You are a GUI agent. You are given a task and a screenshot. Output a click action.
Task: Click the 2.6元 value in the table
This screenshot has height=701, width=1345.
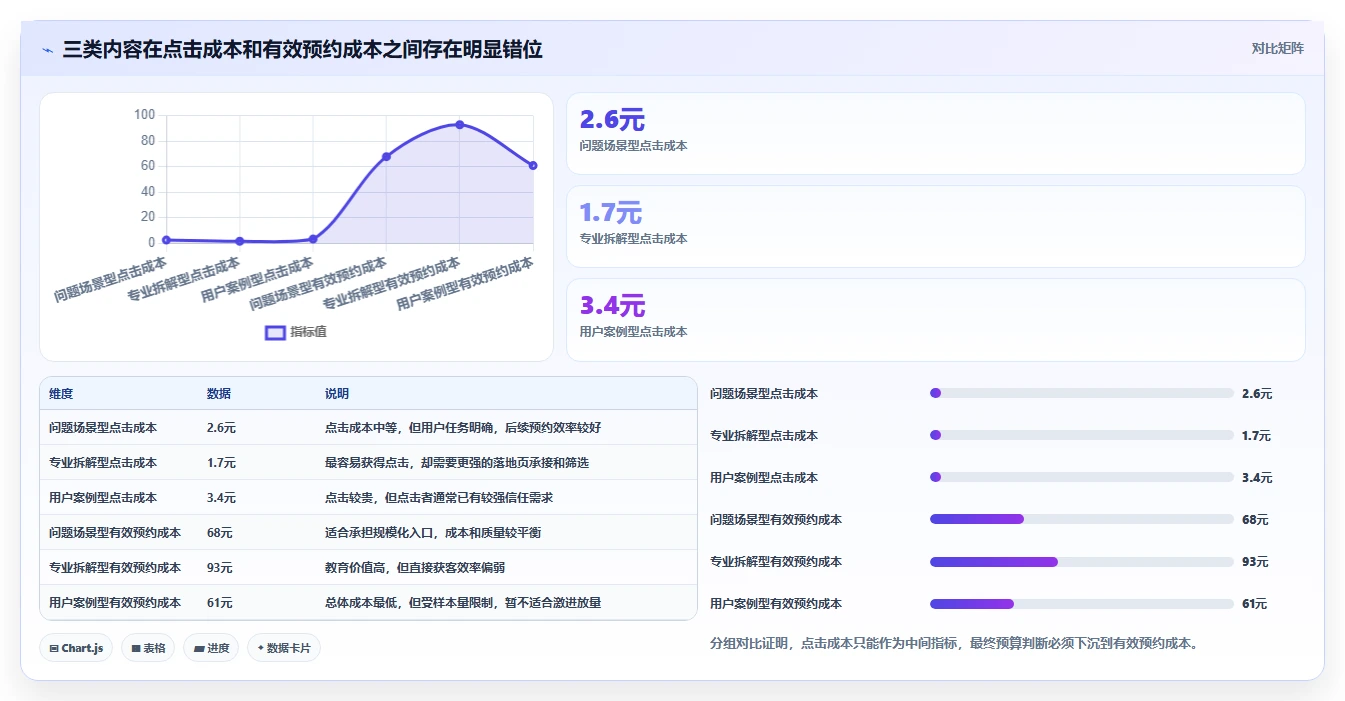click(222, 428)
